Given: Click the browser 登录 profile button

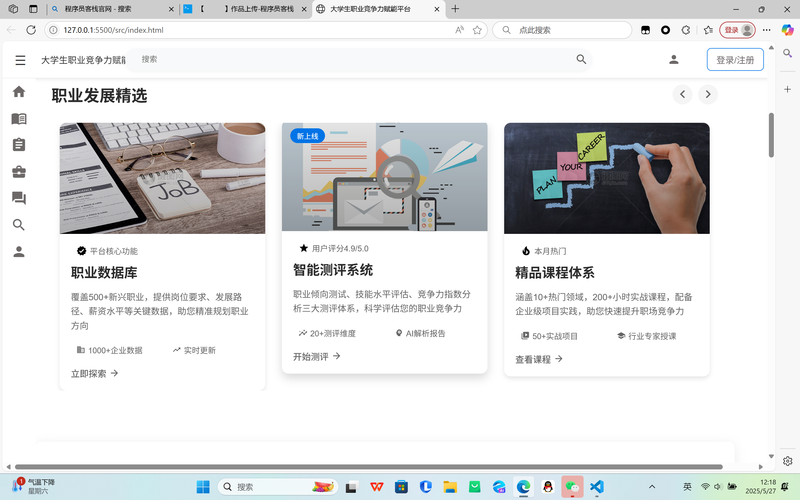Looking at the screenshot, I should point(737,30).
